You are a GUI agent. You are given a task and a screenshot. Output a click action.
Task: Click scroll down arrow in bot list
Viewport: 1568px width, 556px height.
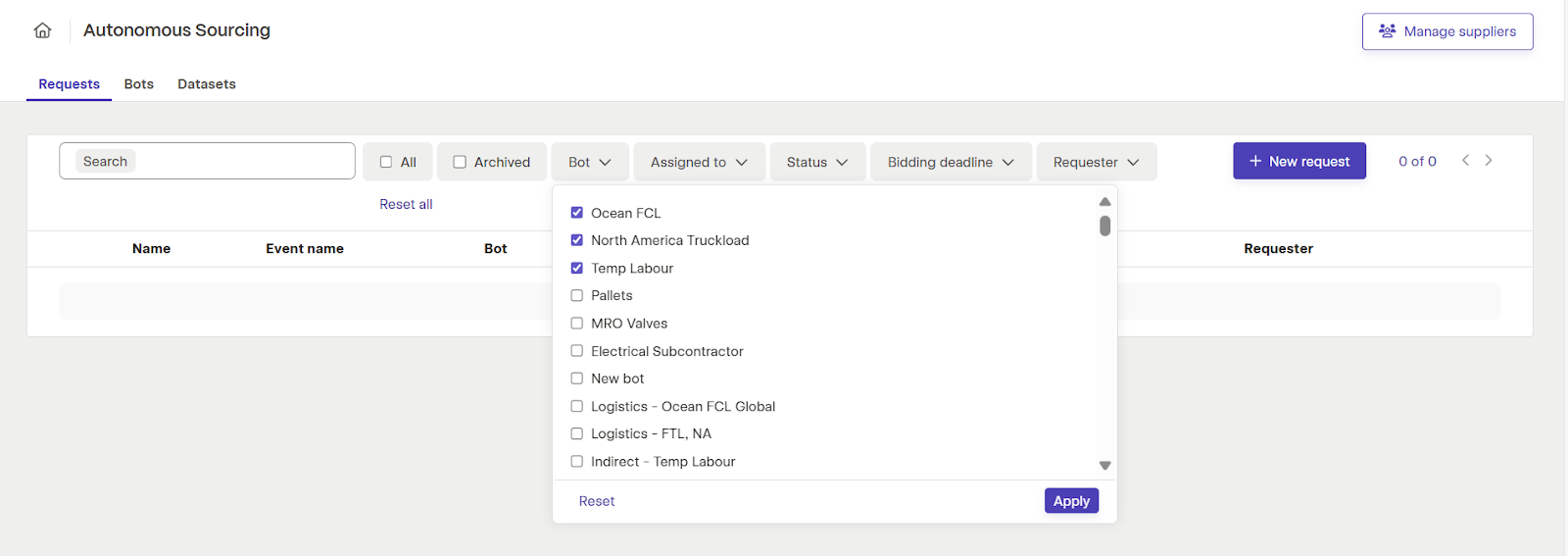(x=1104, y=466)
